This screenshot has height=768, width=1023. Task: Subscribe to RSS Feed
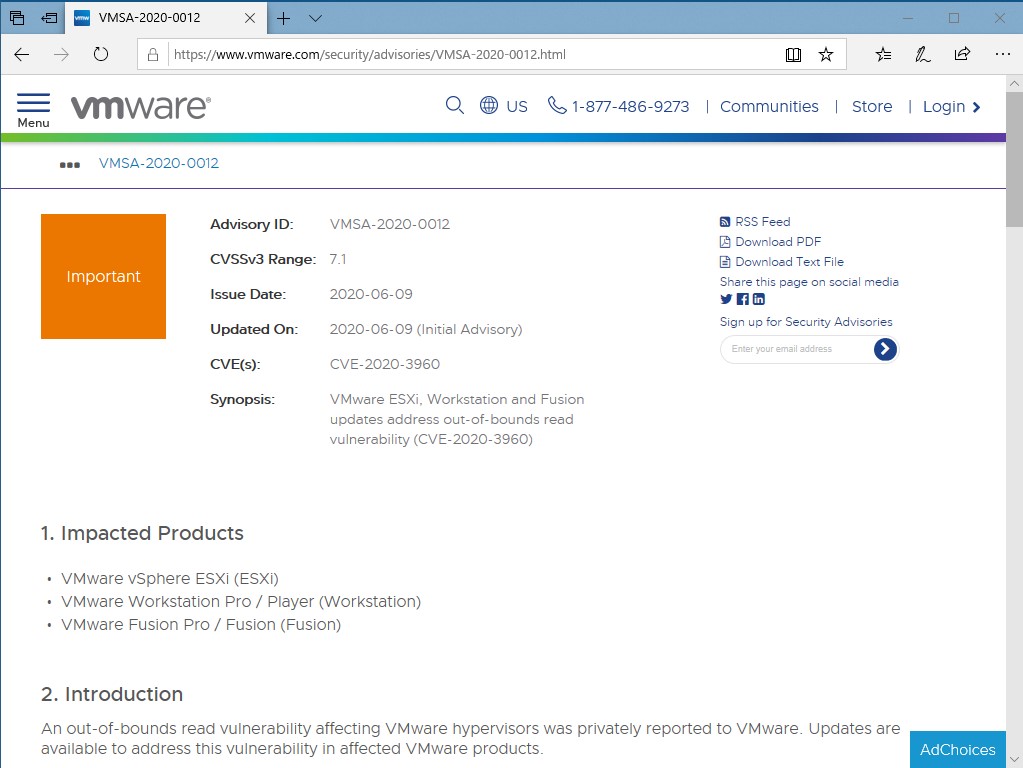coord(755,222)
